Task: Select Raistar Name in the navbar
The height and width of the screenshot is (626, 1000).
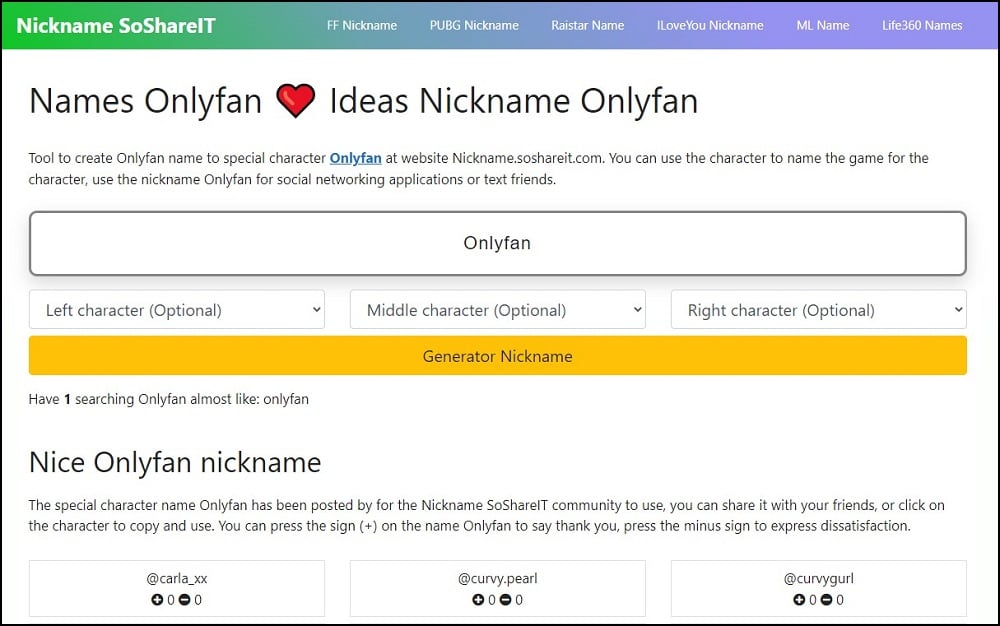Action: (x=587, y=25)
